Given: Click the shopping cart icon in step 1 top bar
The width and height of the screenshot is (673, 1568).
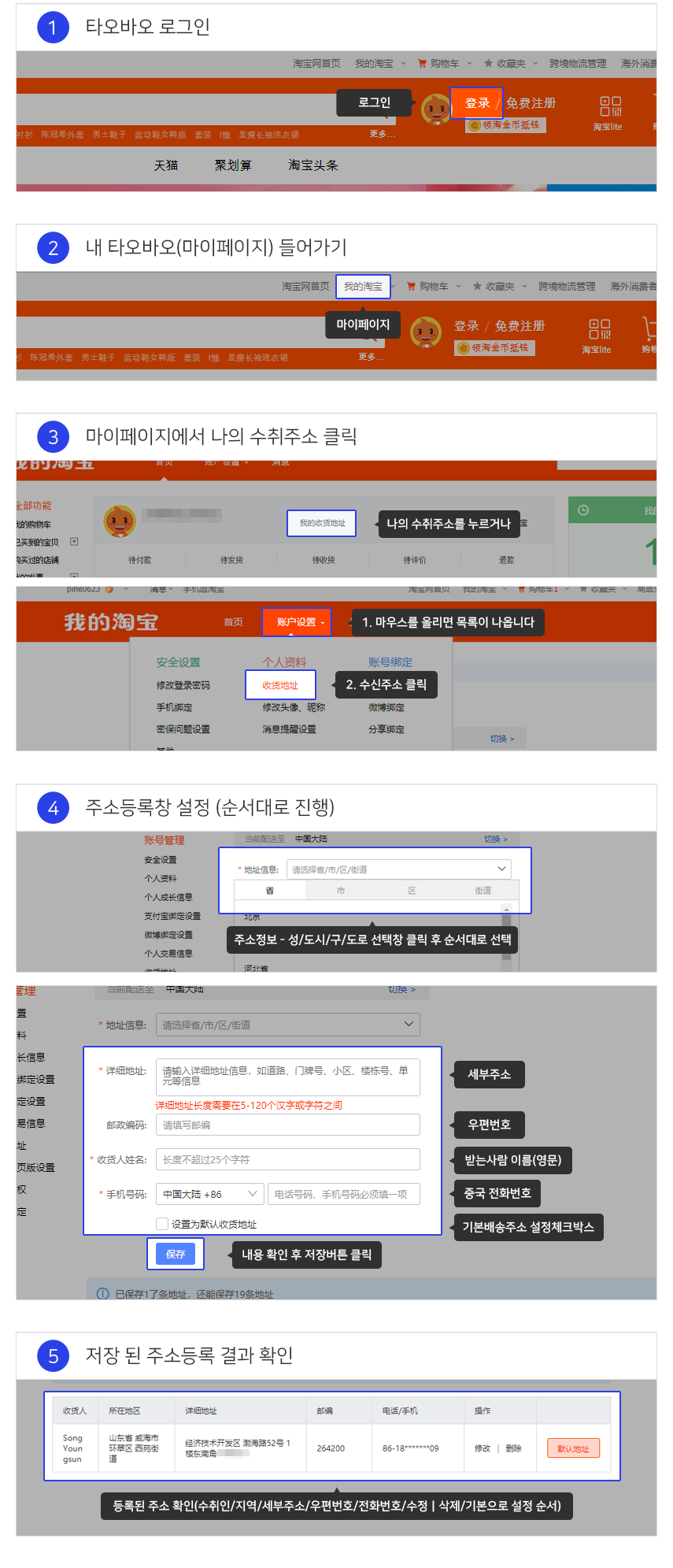Looking at the screenshot, I should 422,64.
